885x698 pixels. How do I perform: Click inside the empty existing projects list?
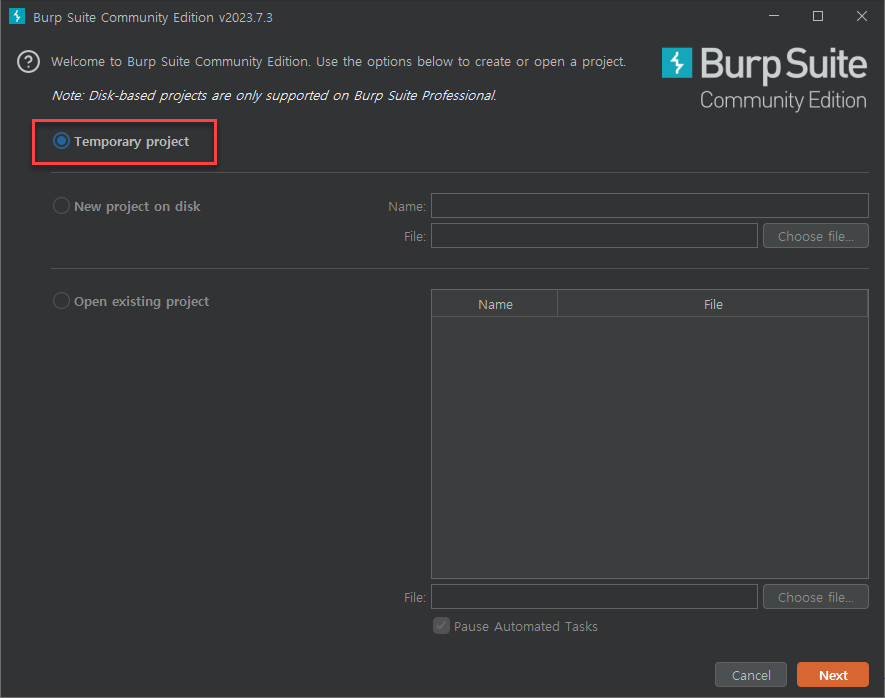point(650,447)
